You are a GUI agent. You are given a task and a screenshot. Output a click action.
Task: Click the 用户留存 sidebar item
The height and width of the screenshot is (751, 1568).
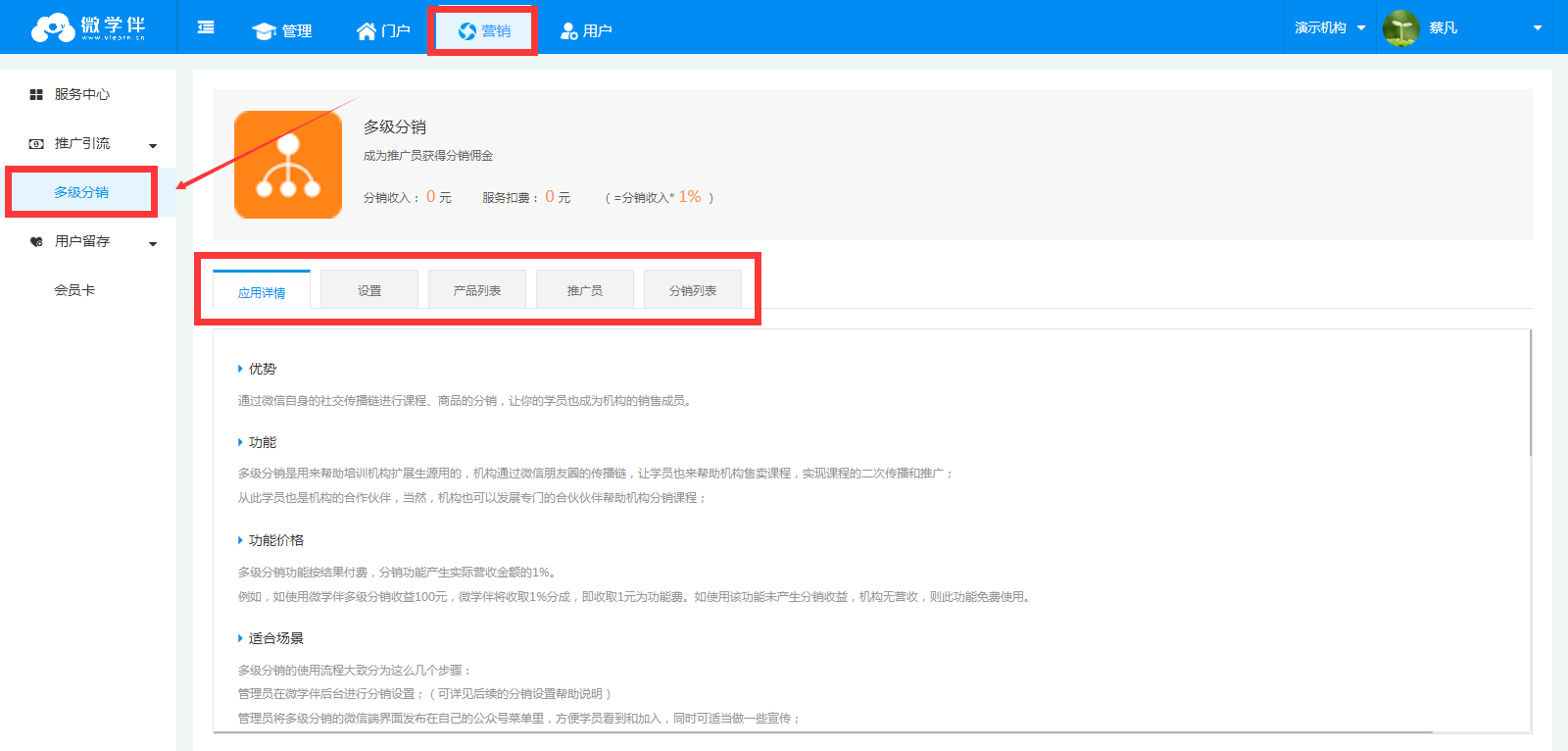(x=82, y=241)
